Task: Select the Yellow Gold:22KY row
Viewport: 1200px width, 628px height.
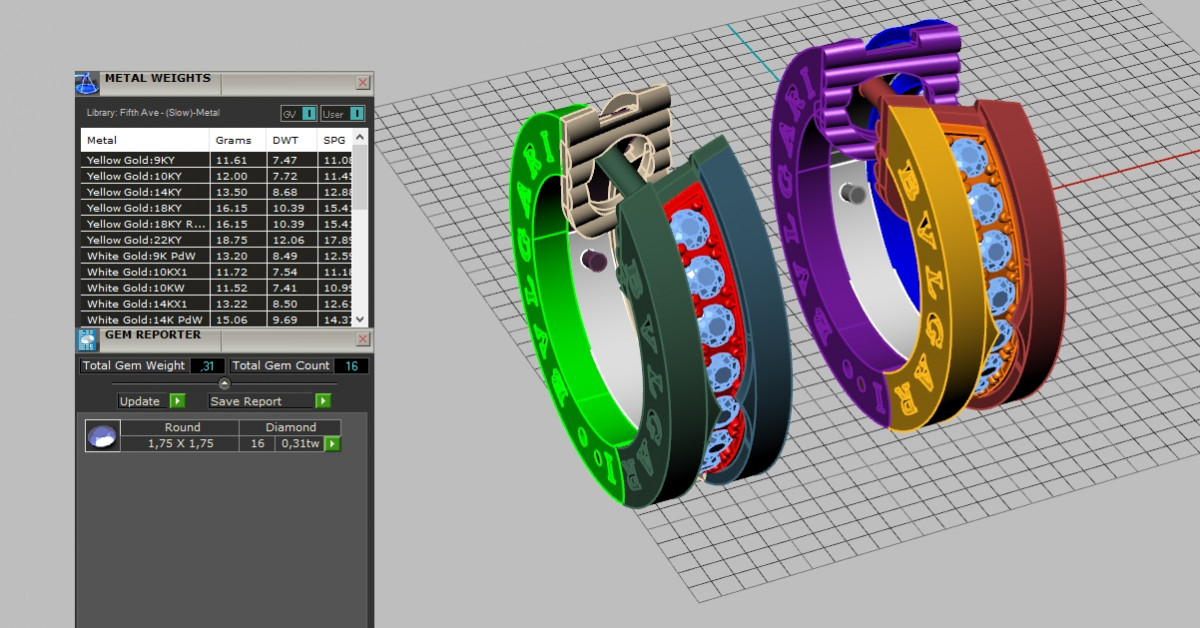Action: (x=218, y=240)
